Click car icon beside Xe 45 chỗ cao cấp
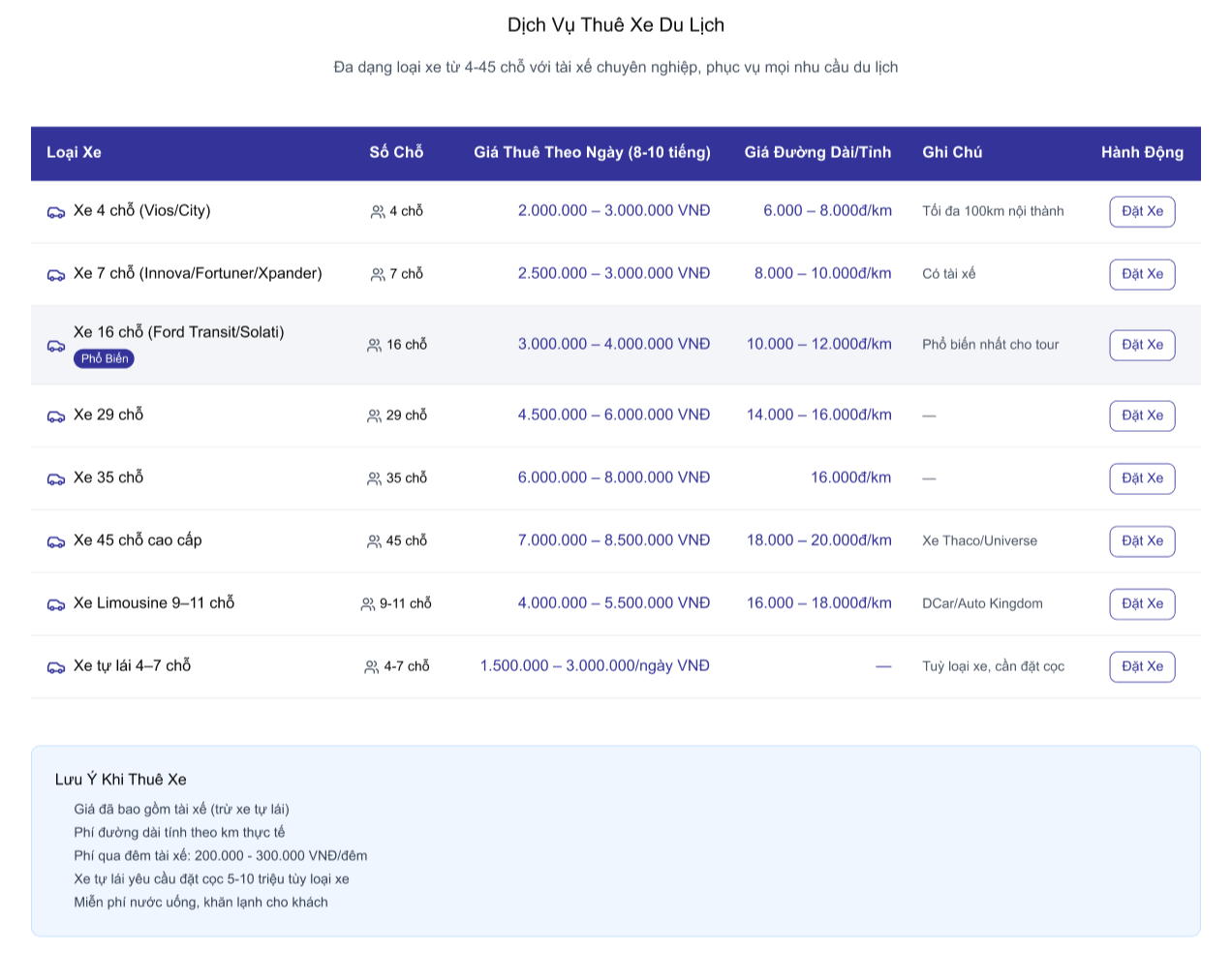 pyautogui.click(x=56, y=541)
